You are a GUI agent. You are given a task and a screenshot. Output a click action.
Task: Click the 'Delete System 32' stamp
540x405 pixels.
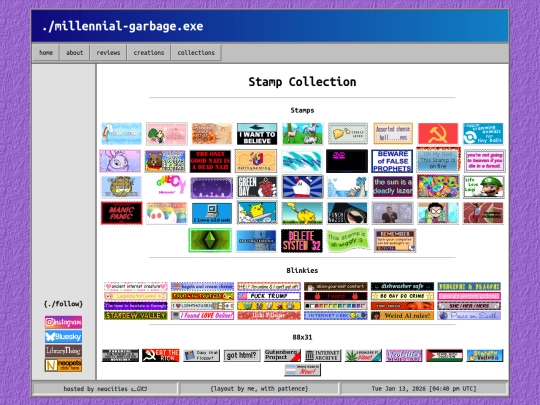pos(302,241)
